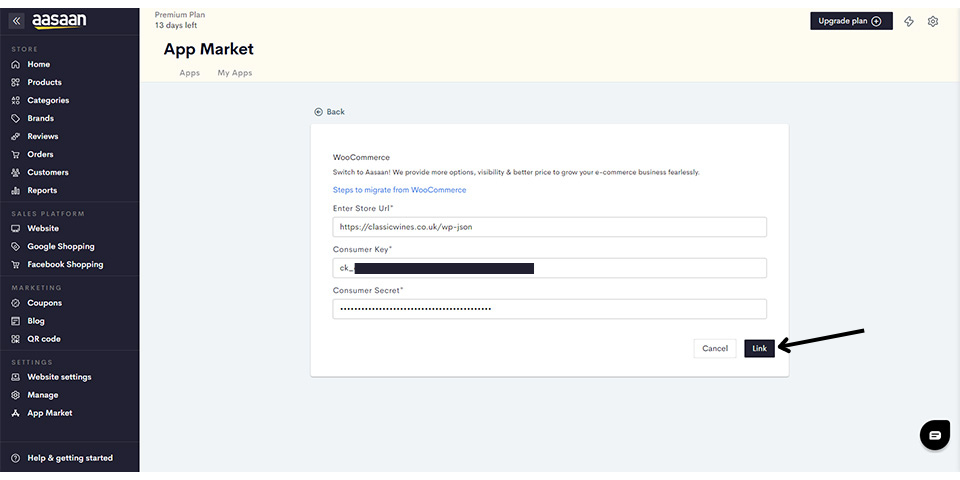The height and width of the screenshot is (480, 960).
Task: Click the aasaan logo
Action: tap(59, 21)
